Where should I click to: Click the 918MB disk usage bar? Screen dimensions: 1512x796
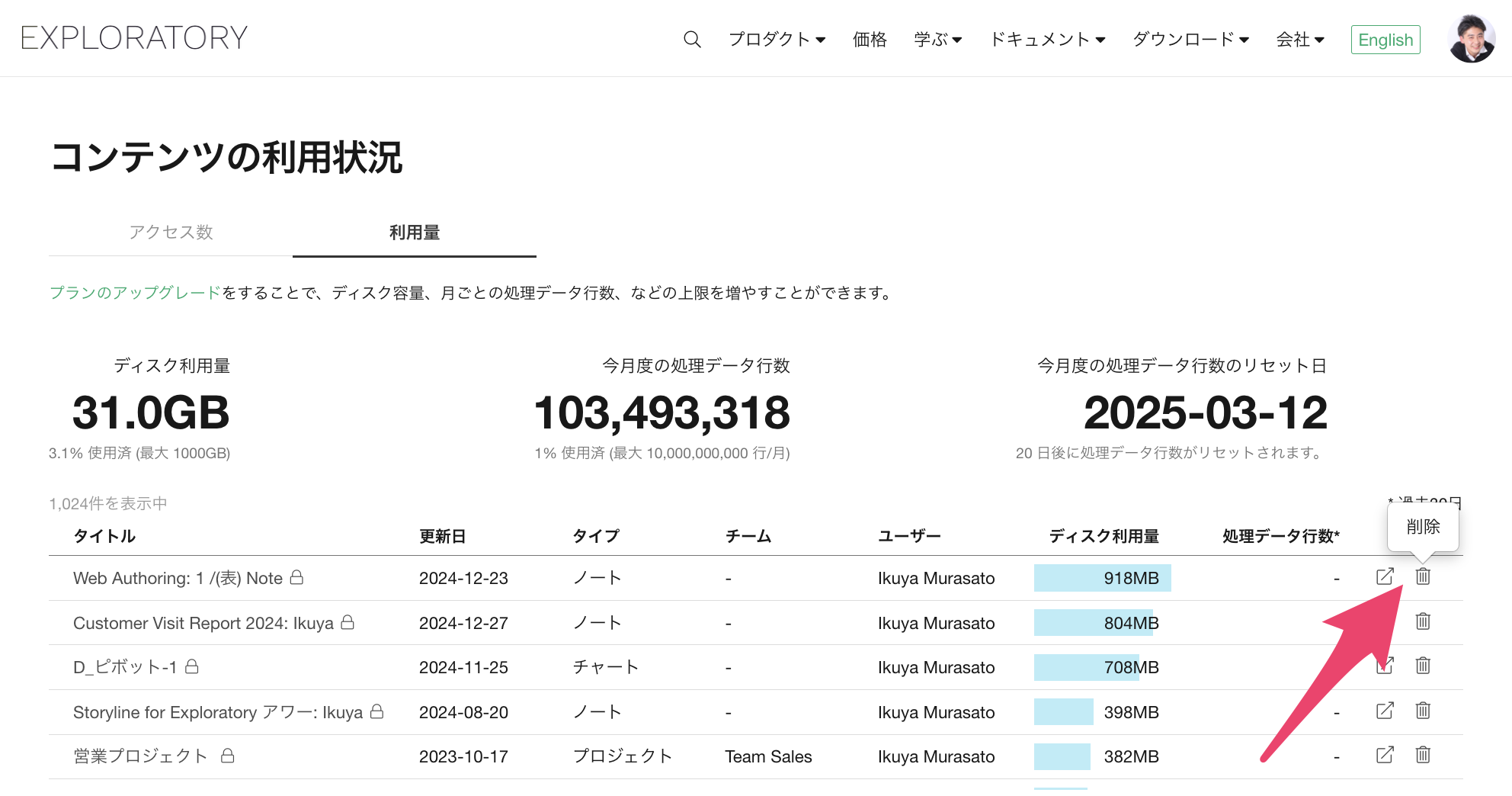click(x=1102, y=578)
